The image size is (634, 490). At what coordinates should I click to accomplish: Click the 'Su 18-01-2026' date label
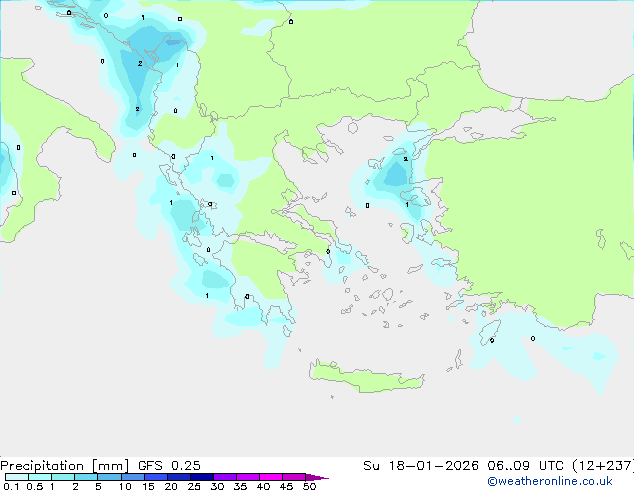(421, 466)
